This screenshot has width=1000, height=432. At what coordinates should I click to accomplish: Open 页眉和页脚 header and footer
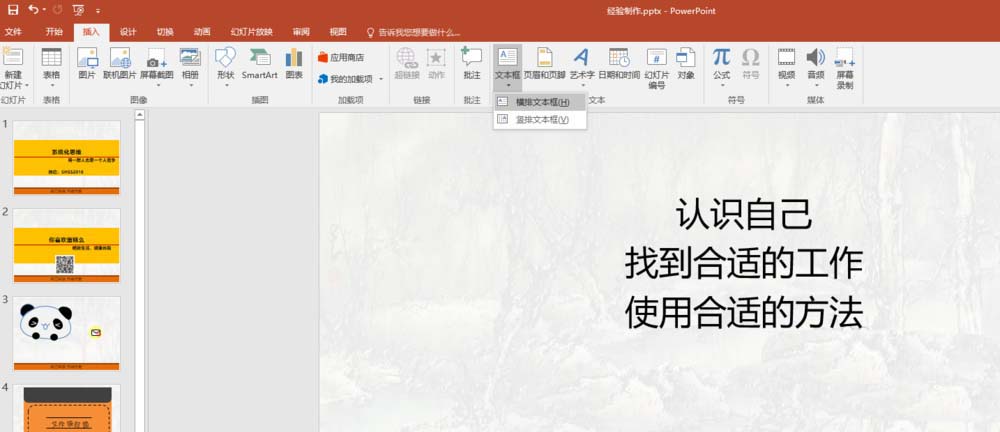click(x=545, y=64)
